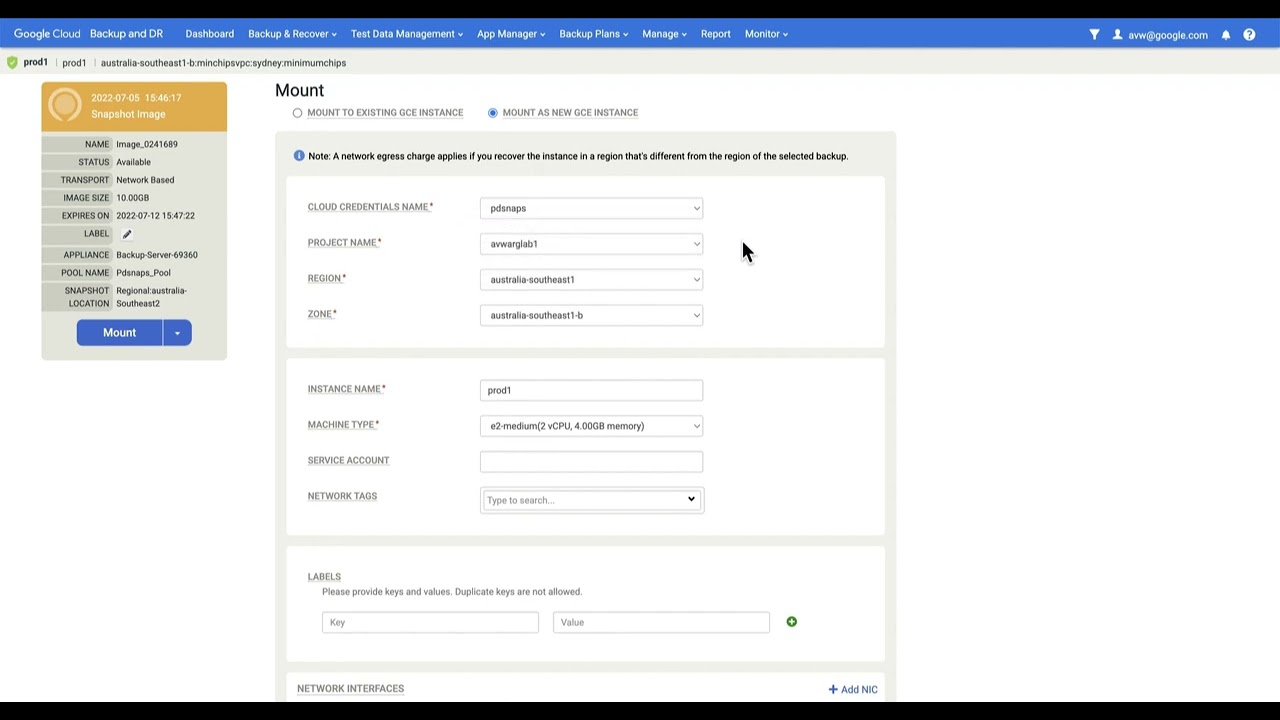Open the notifications bell
This screenshot has width=1280, height=720.
[x=1226, y=35]
